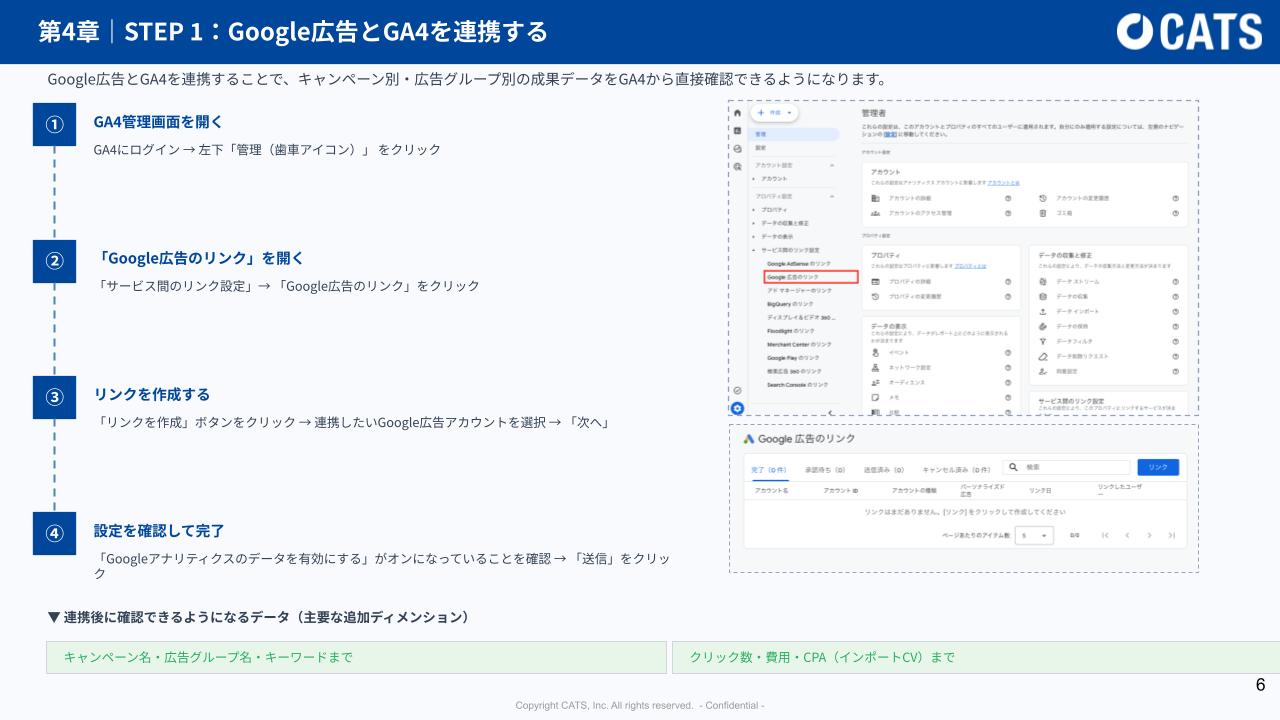Open the Reports icon in GA4 rail
Viewport: 1280px width, 720px height.
point(738,131)
